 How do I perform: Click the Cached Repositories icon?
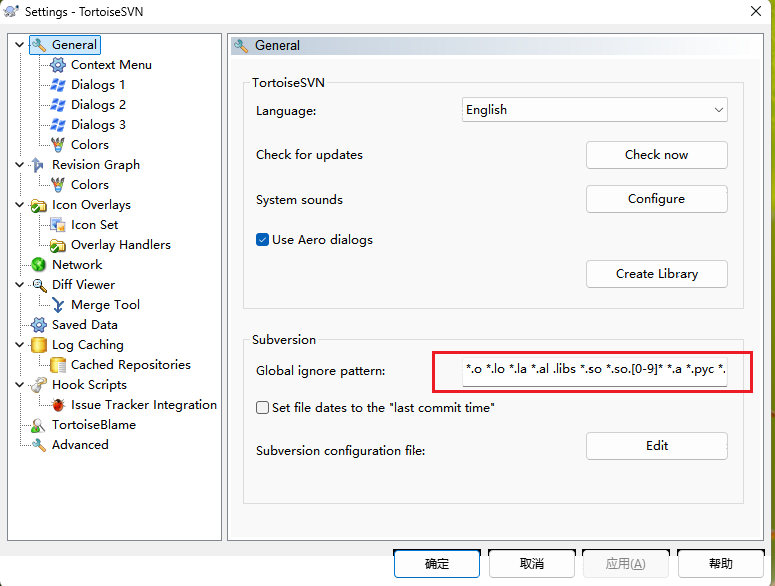[x=58, y=365]
